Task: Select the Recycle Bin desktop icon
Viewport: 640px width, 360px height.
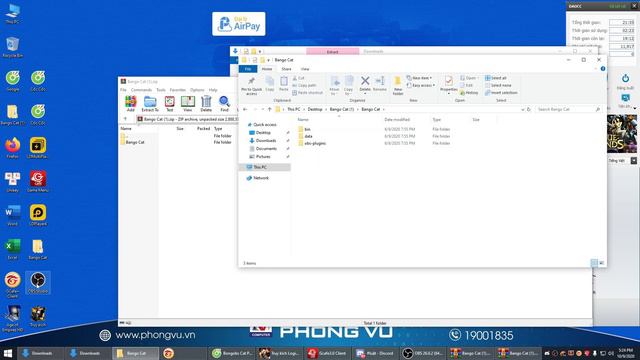Action: pyautogui.click(x=12, y=47)
